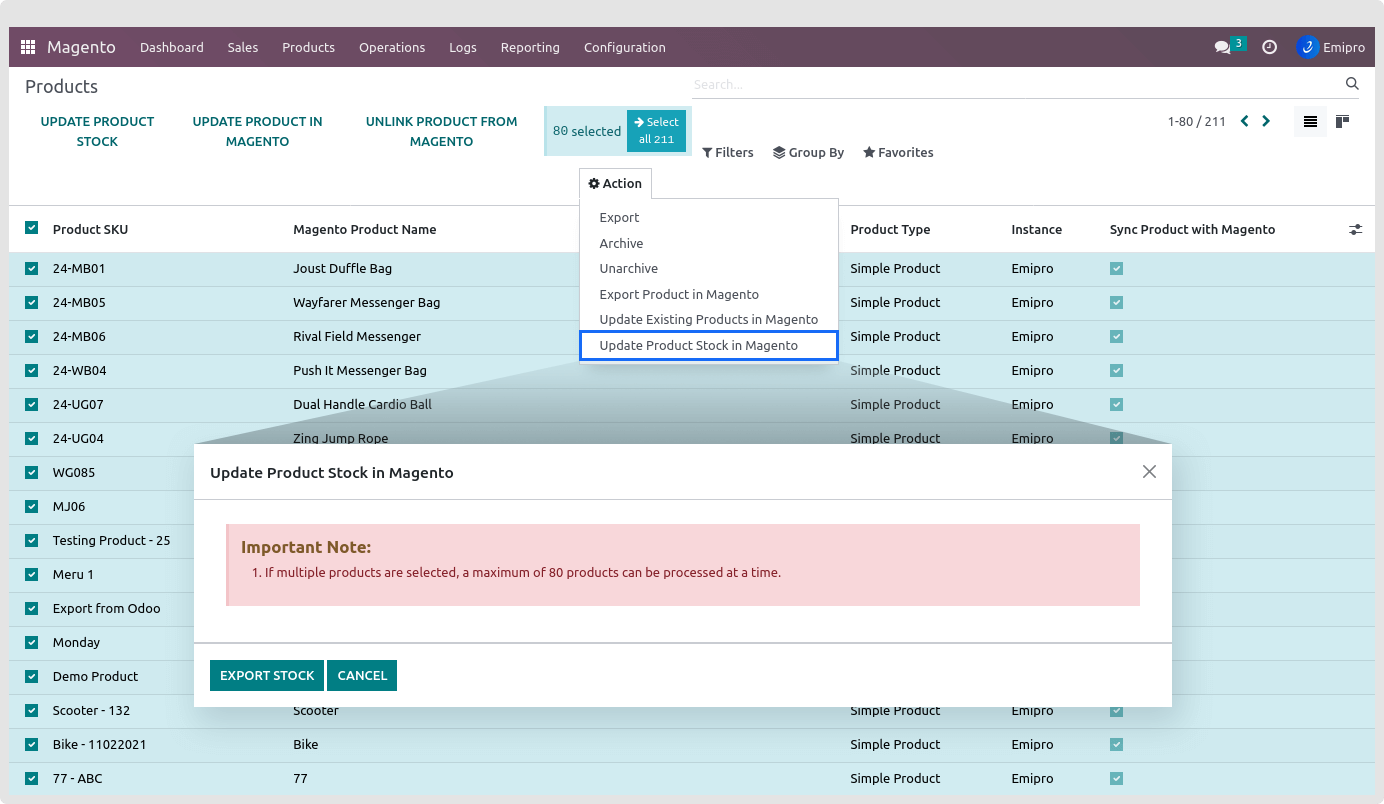Go to next page of products
Screen dimensions: 1384x804
tap(1266, 121)
